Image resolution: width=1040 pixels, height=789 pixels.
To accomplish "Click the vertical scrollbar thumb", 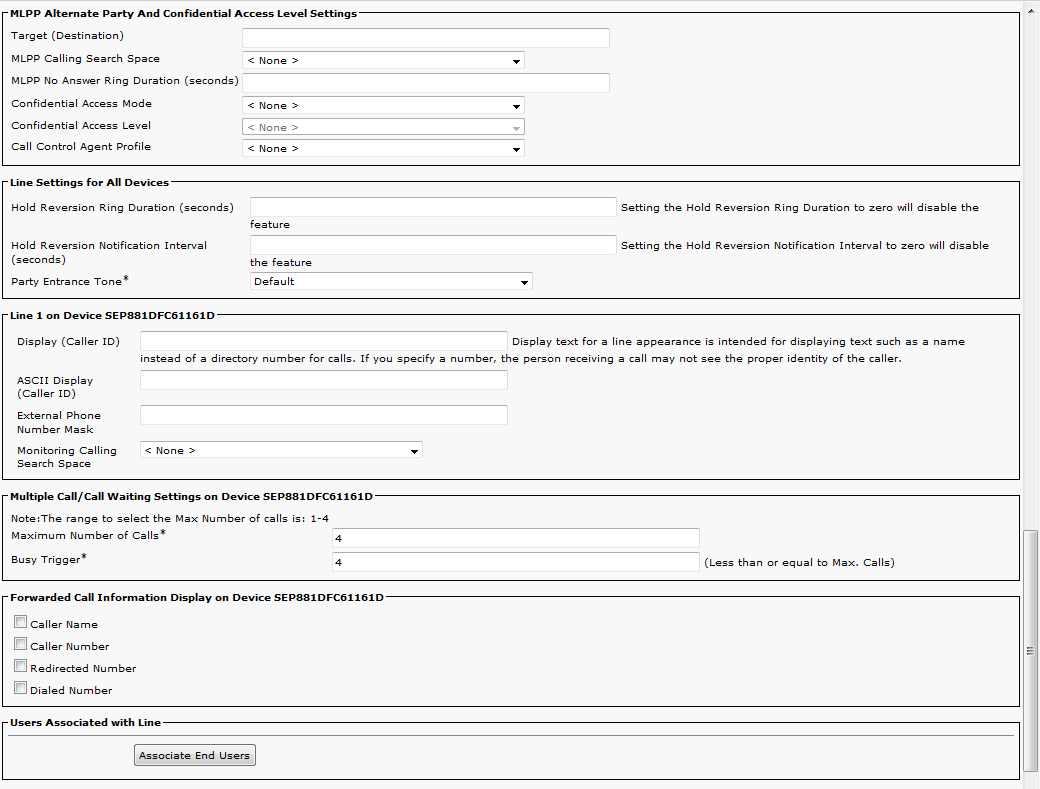I will 1031,650.
